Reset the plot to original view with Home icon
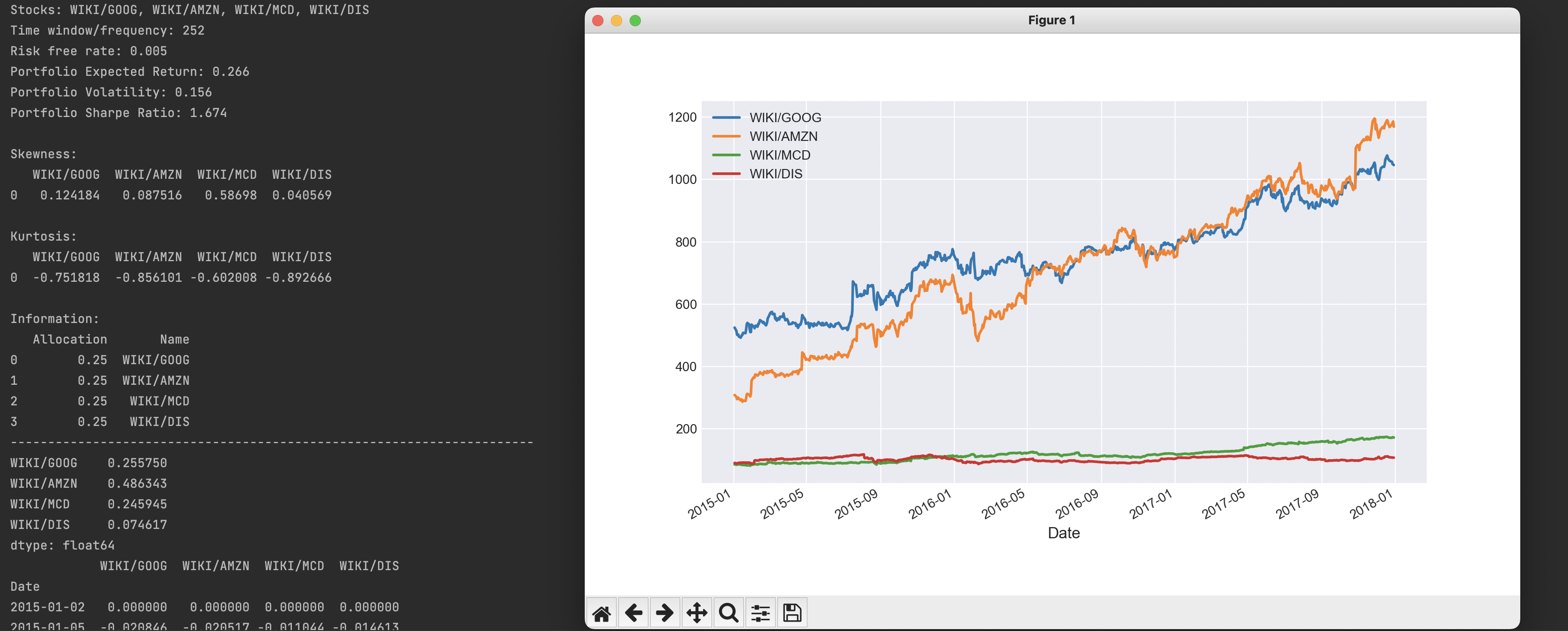 (x=602, y=613)
